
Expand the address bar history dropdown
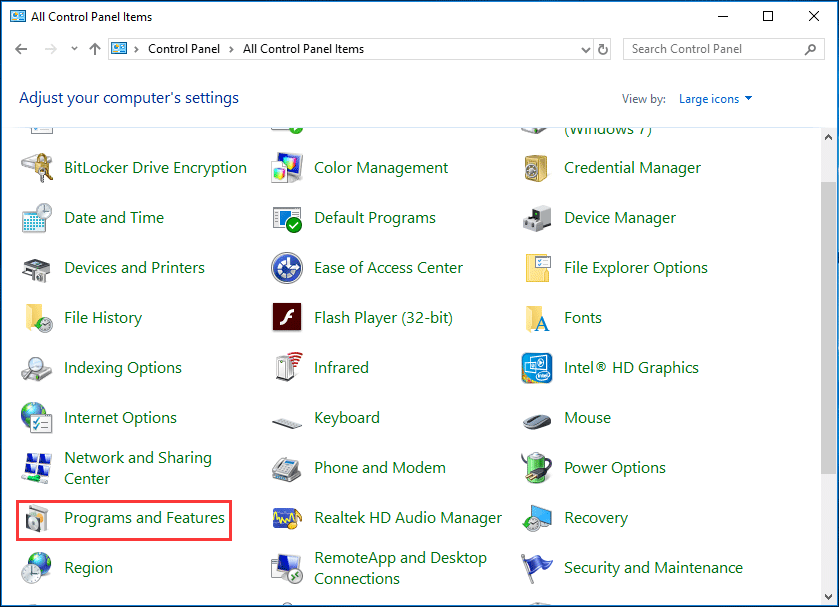585,49
